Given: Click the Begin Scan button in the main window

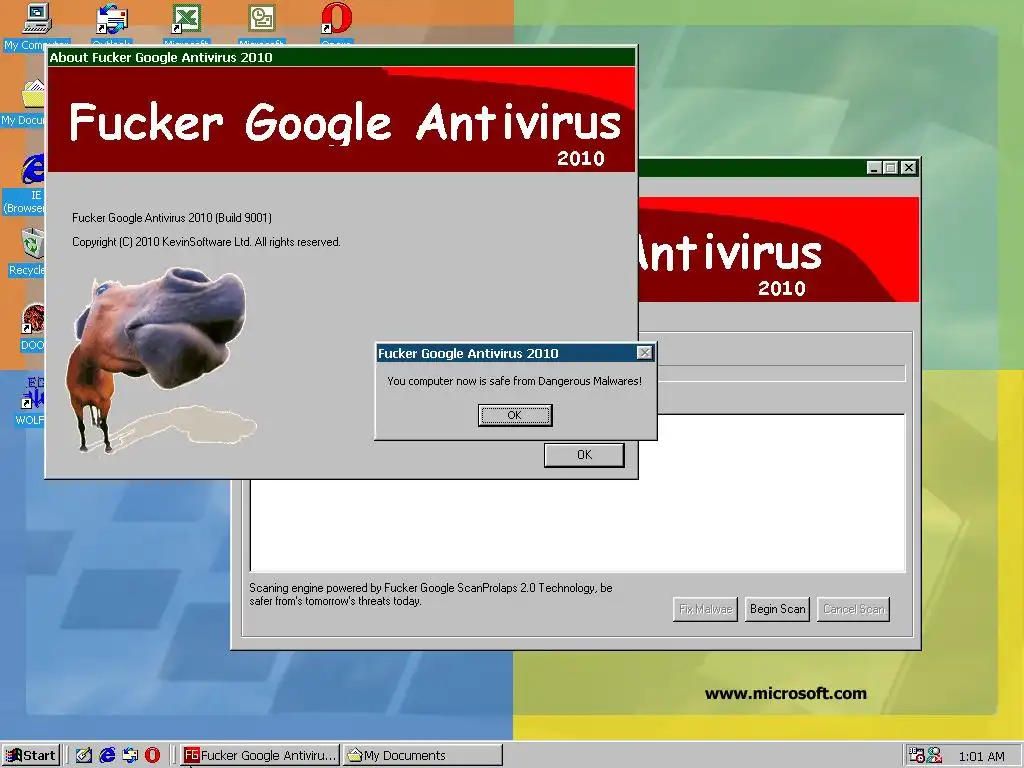Looking at the screenshot, I should click(777, 609).
